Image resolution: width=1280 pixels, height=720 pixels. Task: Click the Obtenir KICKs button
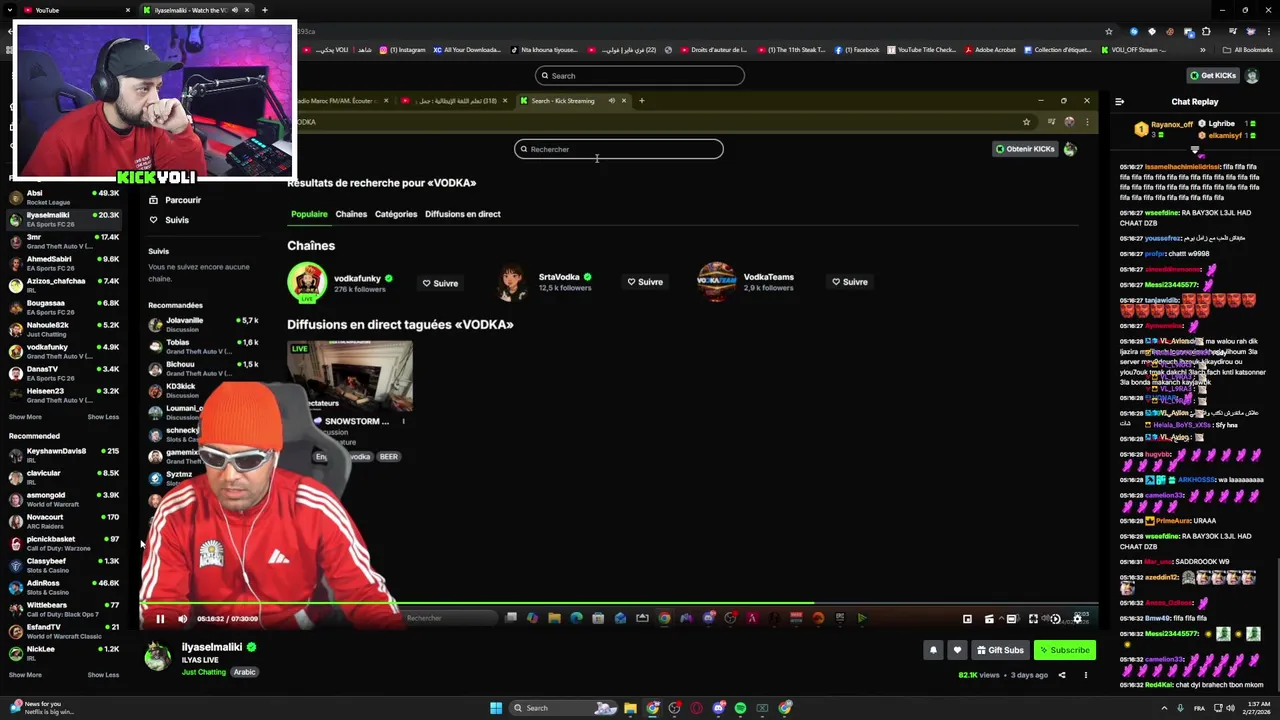point(1025,149)
